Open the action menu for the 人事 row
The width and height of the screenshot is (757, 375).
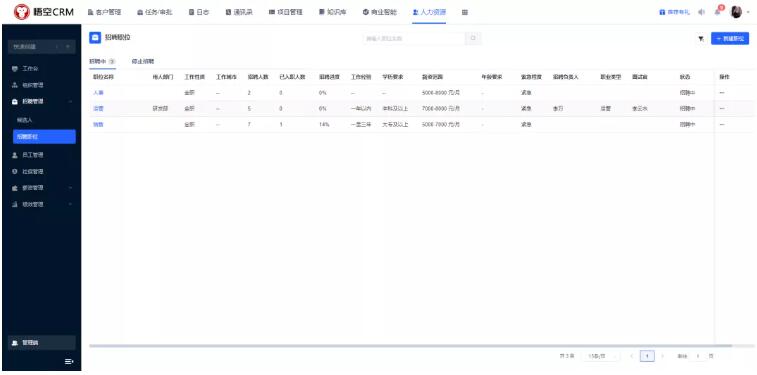722,92
